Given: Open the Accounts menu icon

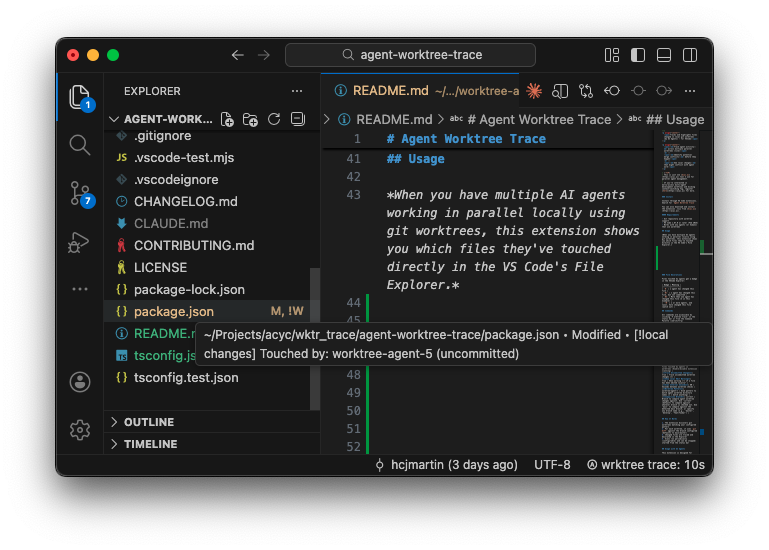Looking at the screenshot, I should coord(80,382).
